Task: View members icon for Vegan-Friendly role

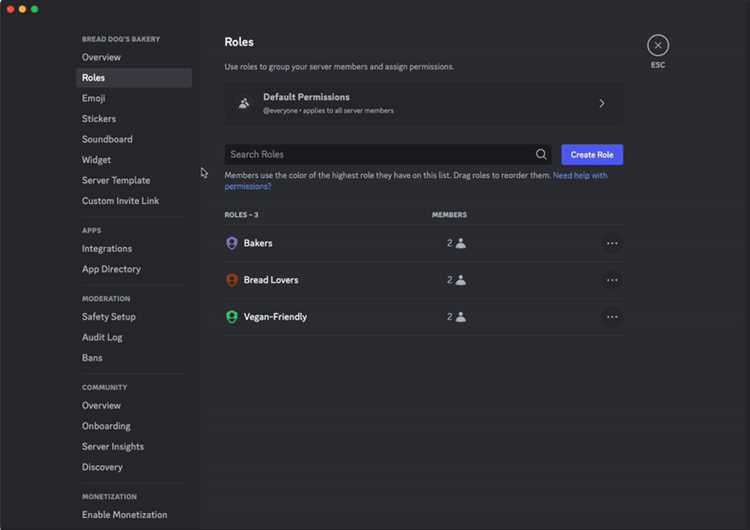Action: point(461,317)
